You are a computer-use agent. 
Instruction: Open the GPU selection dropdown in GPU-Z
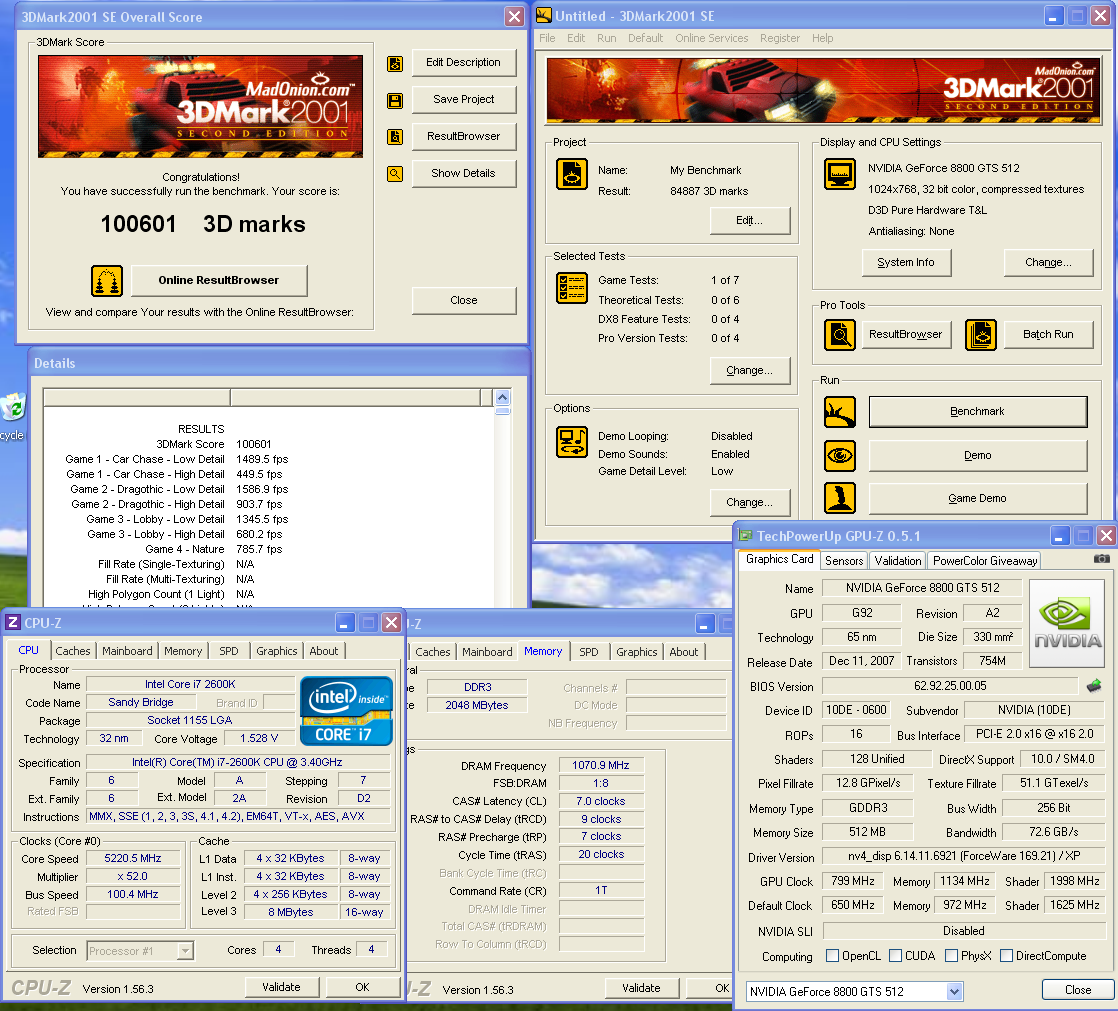955,991
